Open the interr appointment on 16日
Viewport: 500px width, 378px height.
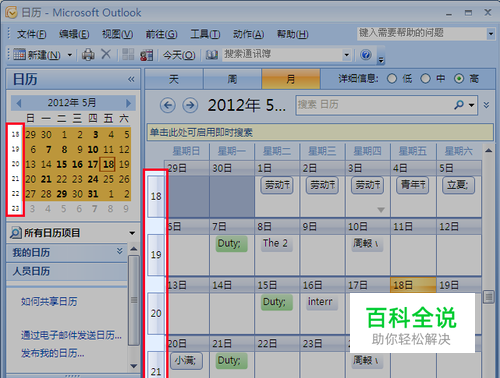coord(322,302)
